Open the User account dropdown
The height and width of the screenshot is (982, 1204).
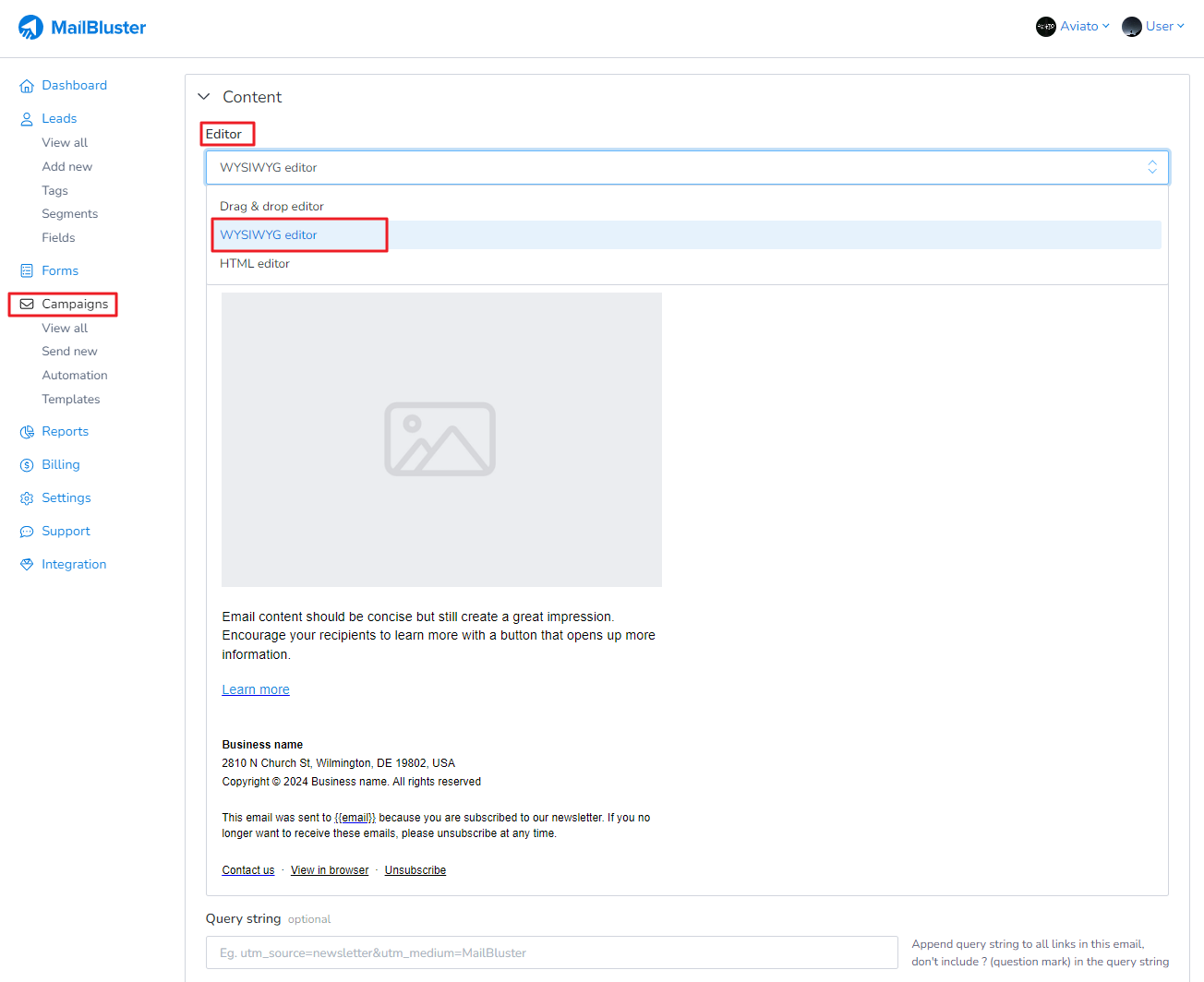coord(1153,27)
